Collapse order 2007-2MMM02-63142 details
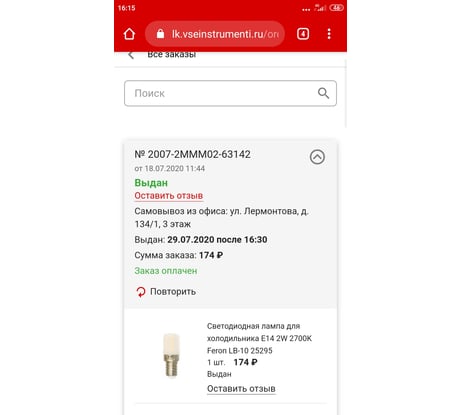The width and height of the screenshot is (461, 415). click(317, 157)
